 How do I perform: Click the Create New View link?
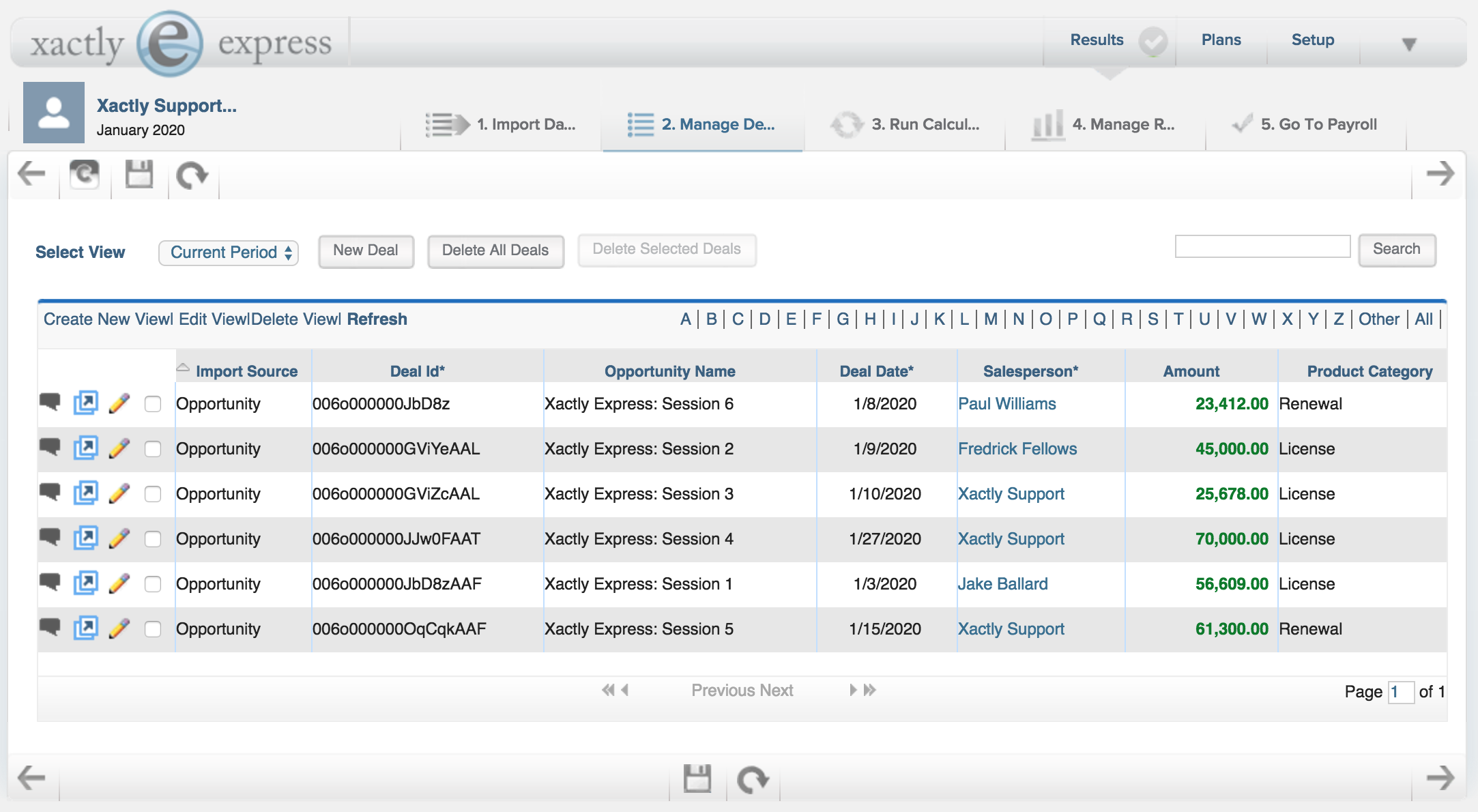tap(107, 319)
